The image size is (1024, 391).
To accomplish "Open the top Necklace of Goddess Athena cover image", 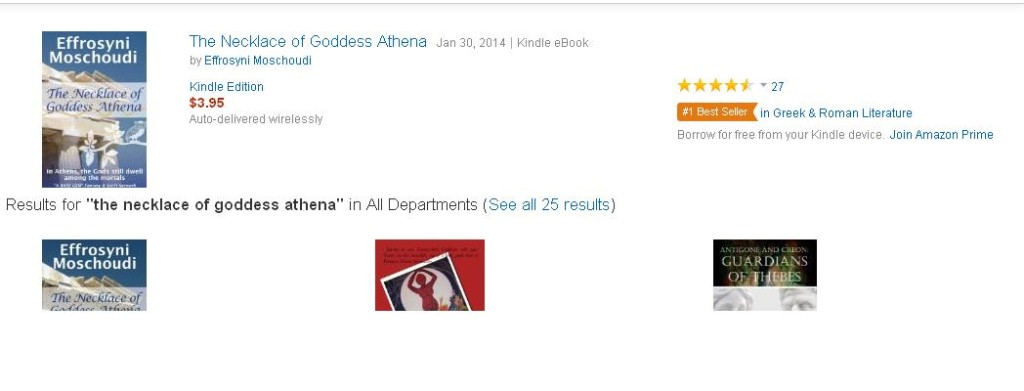I will click(94, 109).
